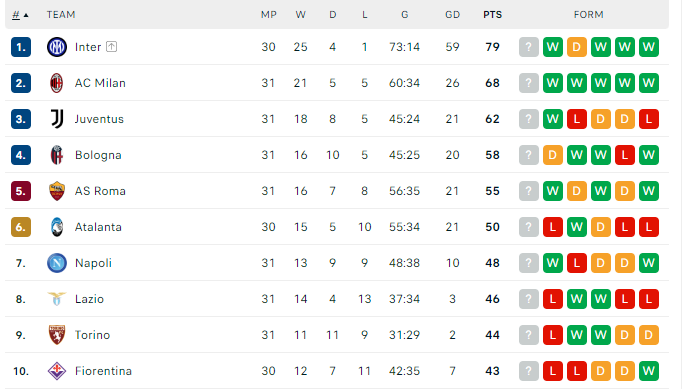Click the promotion arrow icon beside Inter
The image size is (682, 389).
click(111, 47)
